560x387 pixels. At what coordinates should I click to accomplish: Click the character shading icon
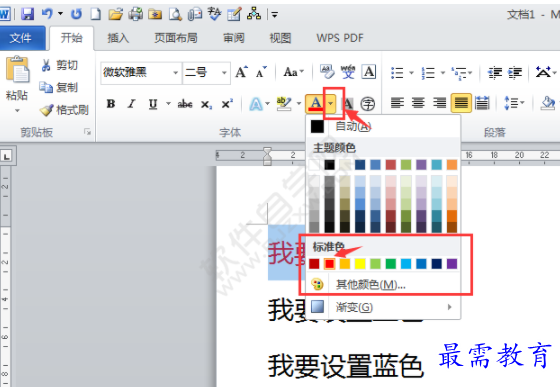pyautogui.click(x=348, y=104)
